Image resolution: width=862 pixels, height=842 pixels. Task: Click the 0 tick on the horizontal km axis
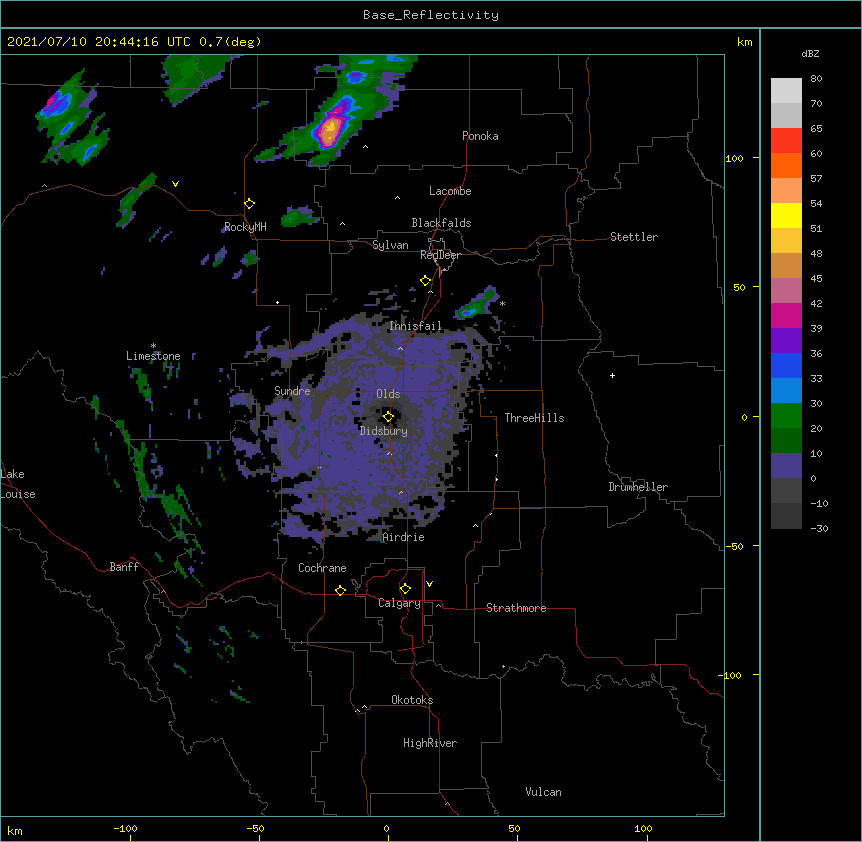pyautogui.click(x=386, y=828)
